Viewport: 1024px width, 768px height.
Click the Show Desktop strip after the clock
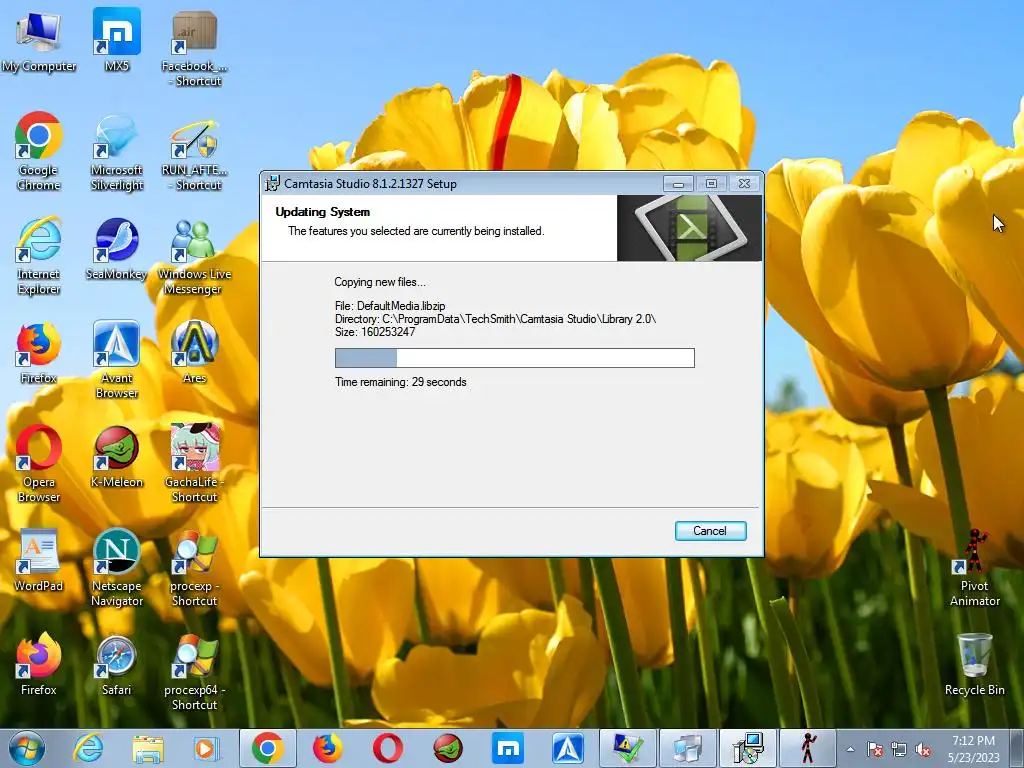point(1018,749)
